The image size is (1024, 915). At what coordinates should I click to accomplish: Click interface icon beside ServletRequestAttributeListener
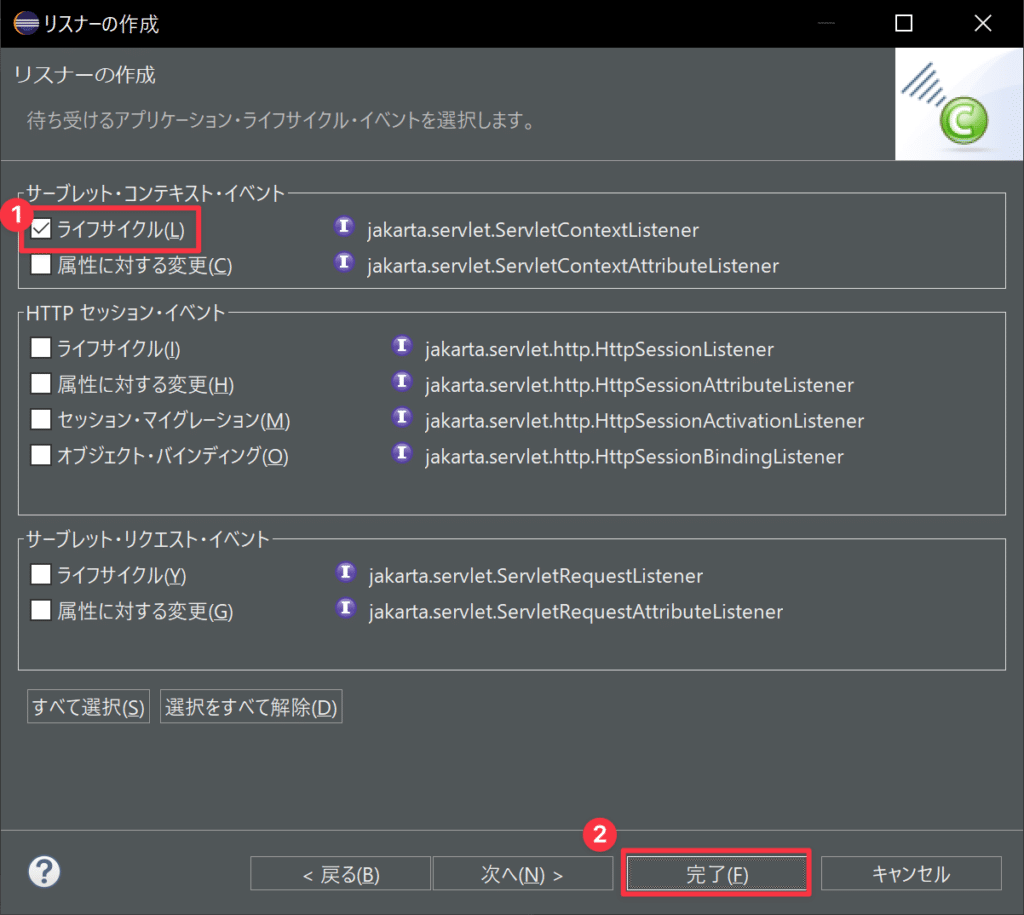click(344, 610)
